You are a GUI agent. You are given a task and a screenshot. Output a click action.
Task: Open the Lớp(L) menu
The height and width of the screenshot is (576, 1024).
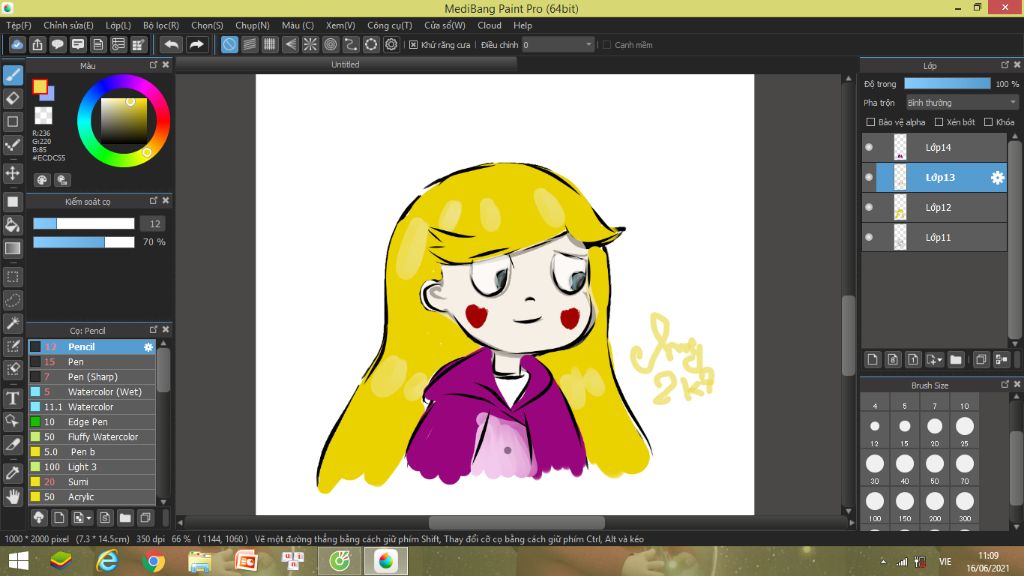(118, 25)
